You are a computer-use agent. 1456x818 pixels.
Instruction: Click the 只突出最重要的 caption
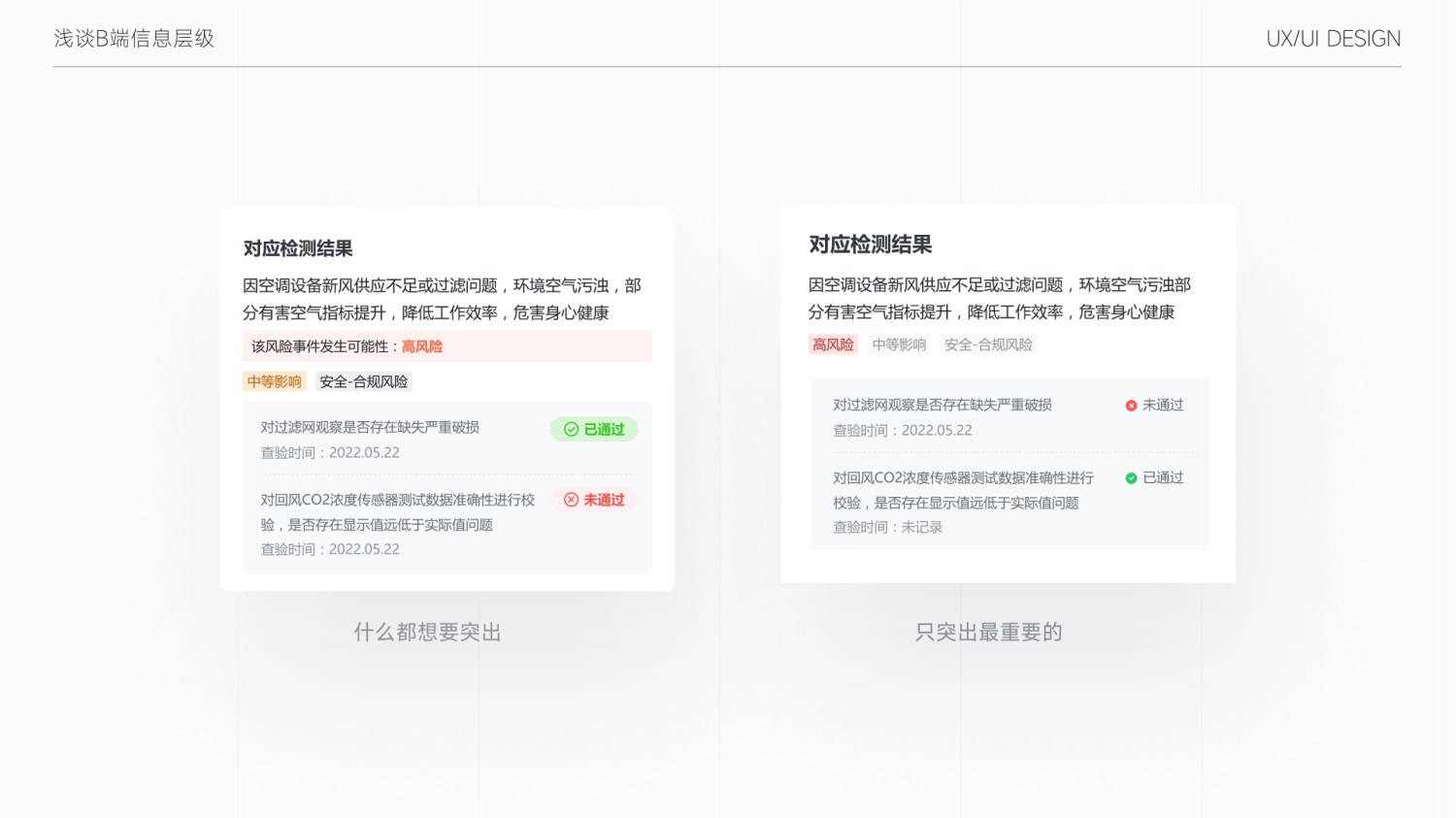988,633
